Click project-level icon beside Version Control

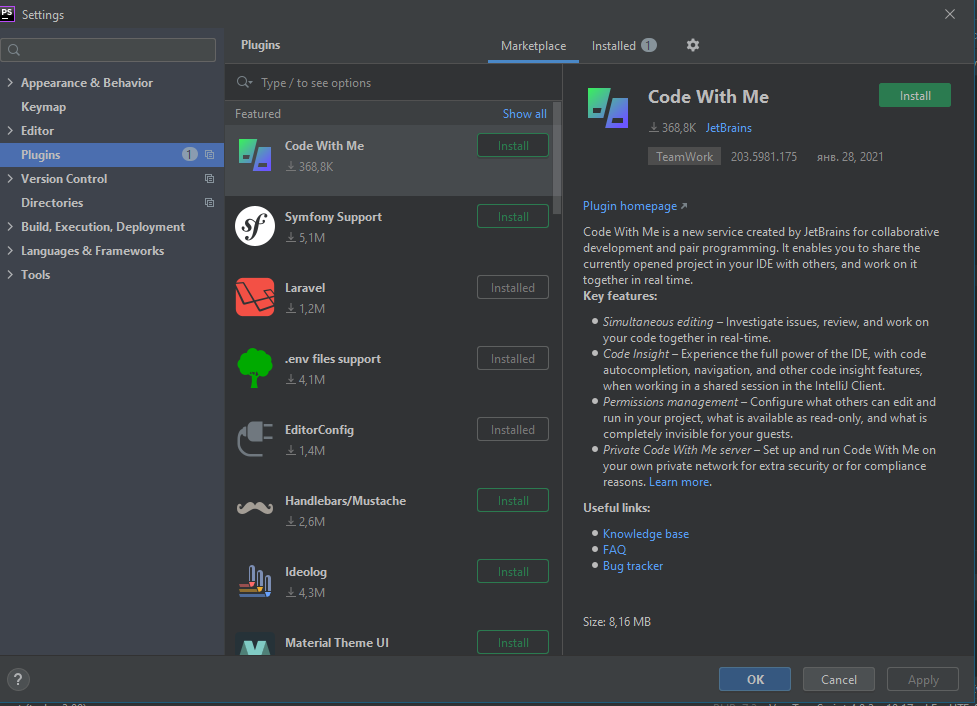(209, 179)
